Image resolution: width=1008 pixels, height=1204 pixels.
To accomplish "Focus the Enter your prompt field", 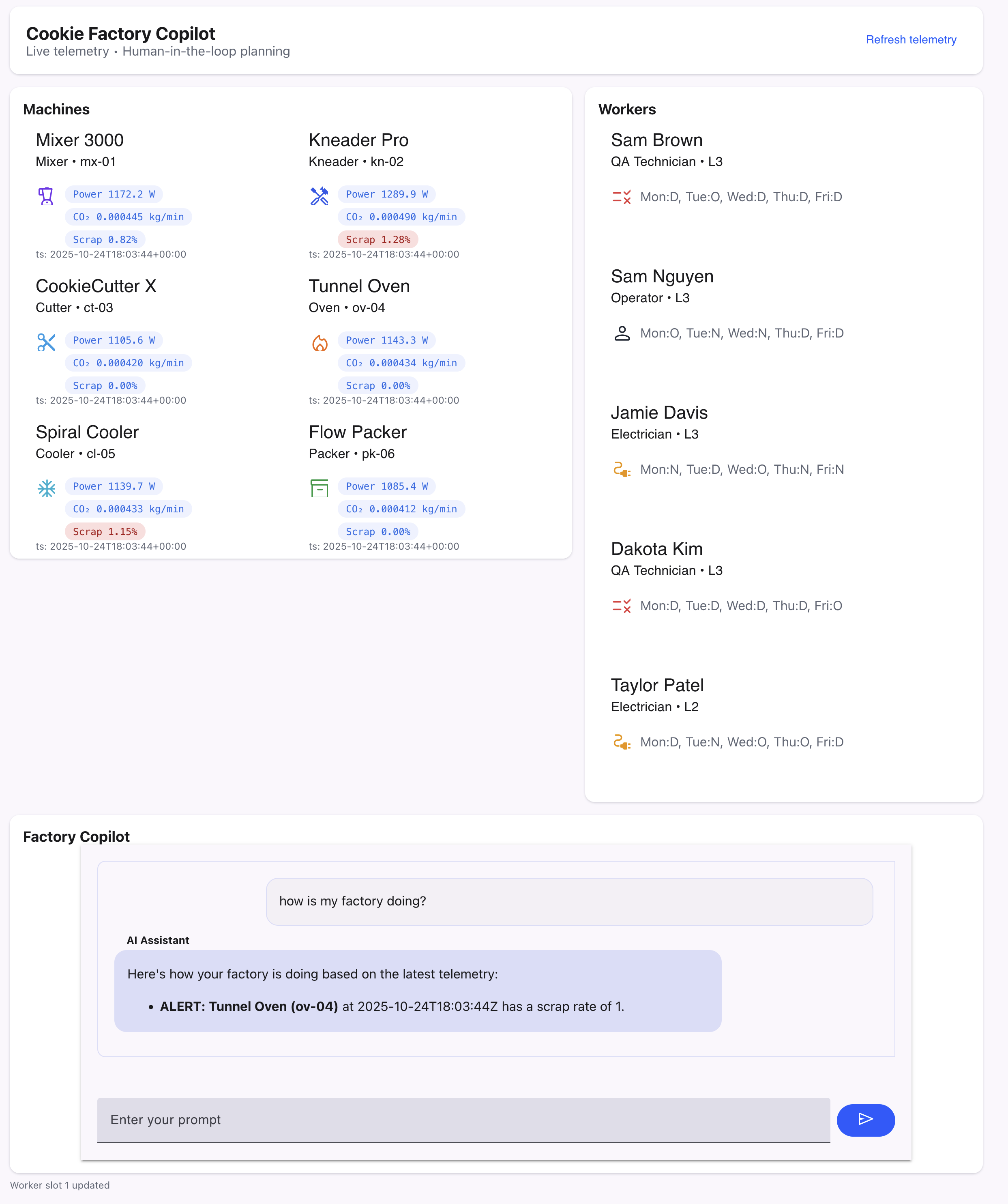I will coord(463,1120).
